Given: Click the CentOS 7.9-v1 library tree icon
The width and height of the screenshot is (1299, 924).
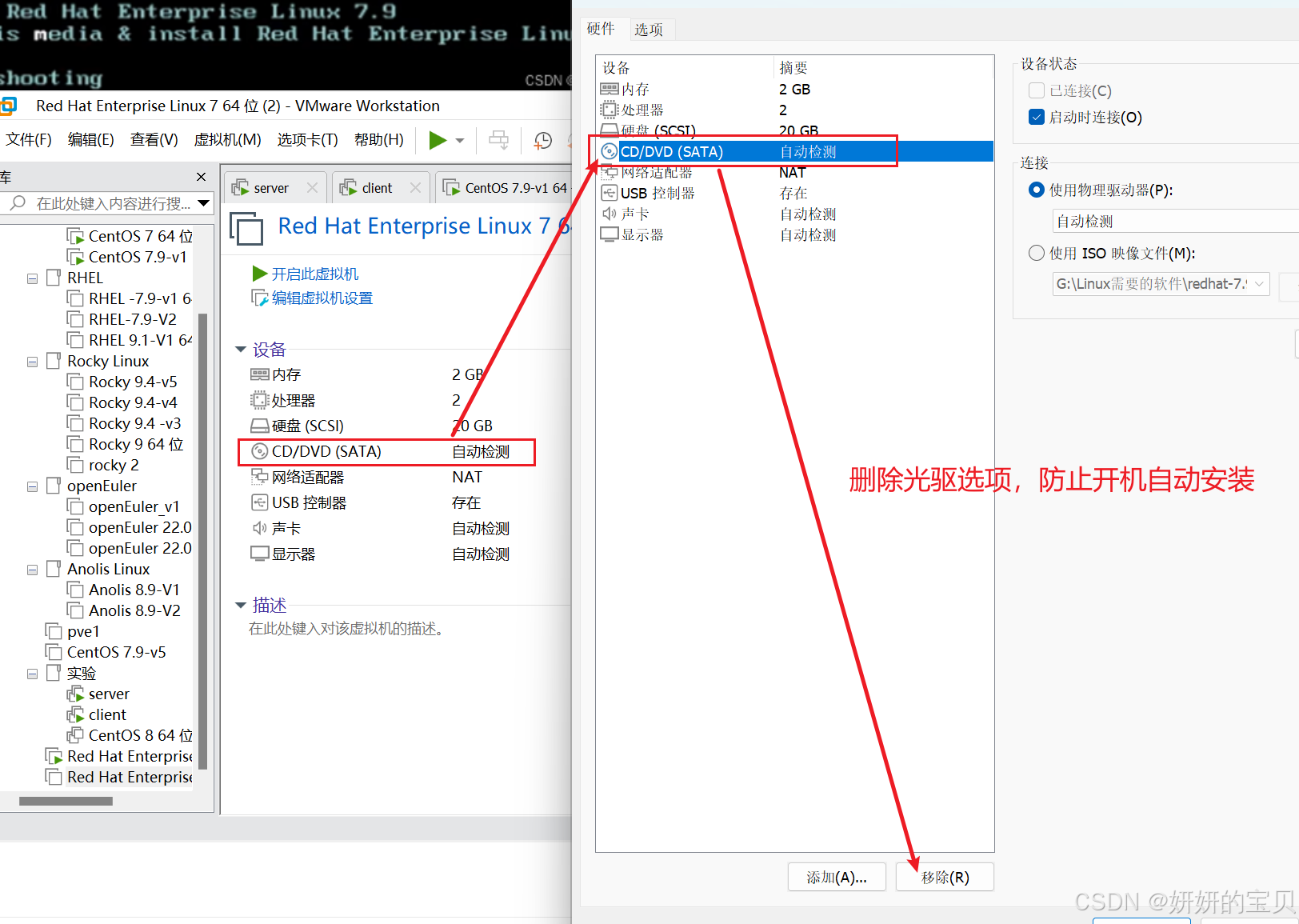Looking at the screenshot, I should 76,257.
